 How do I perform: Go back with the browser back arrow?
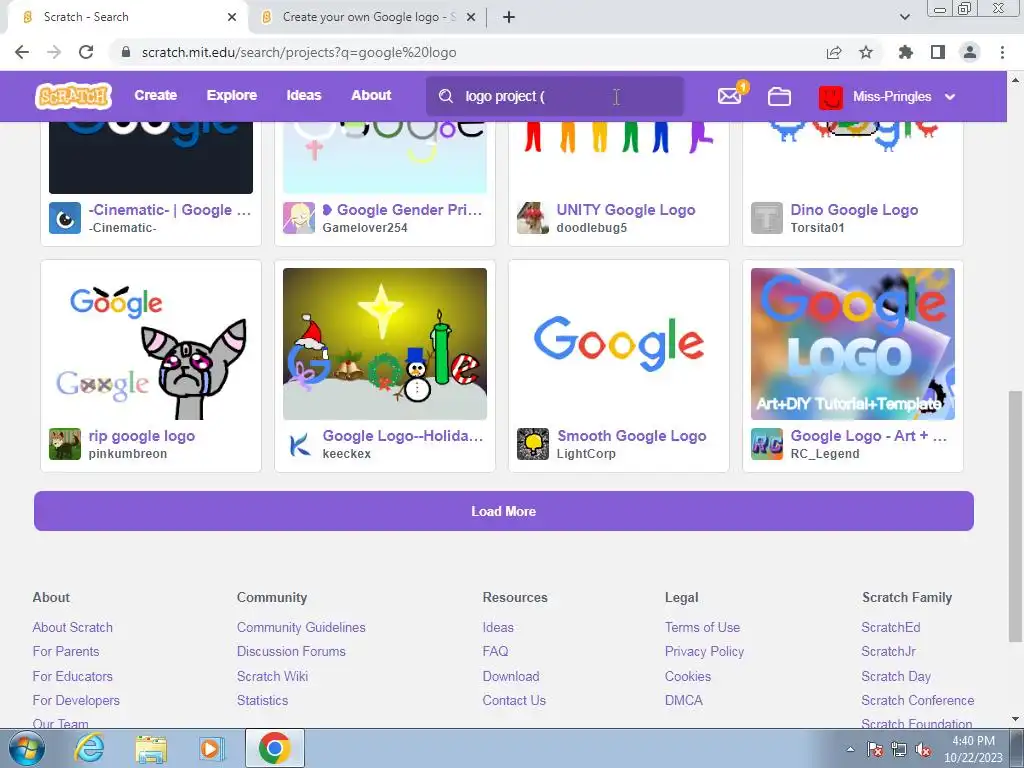(22, 52)
